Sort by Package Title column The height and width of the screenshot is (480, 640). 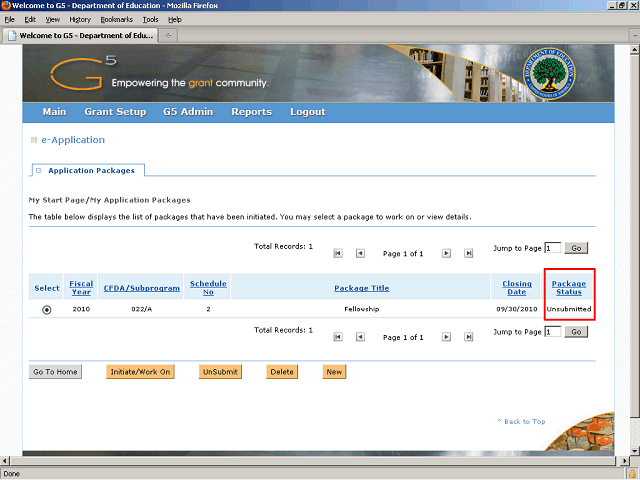[362, 288]
